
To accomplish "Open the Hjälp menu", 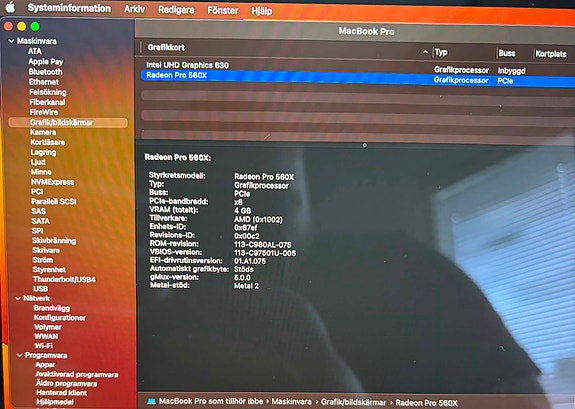I will point(261,11).
